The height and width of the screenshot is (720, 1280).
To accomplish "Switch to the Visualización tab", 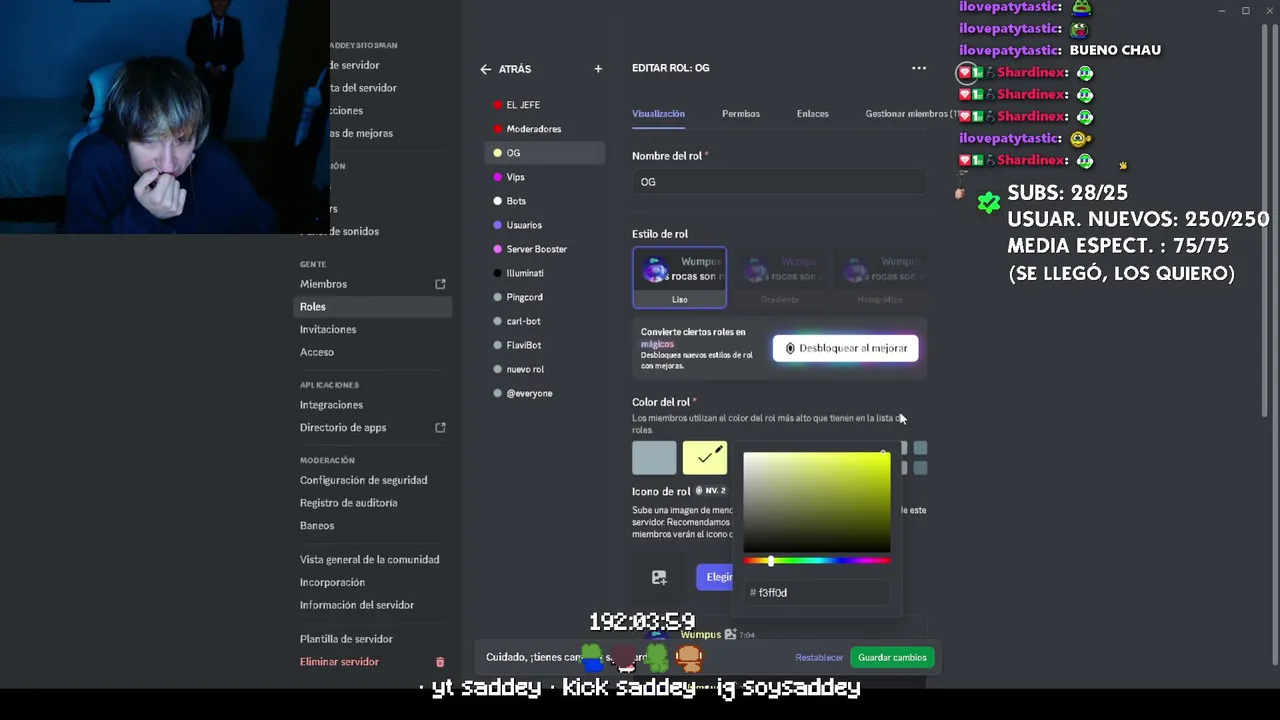I will (658, 114).
